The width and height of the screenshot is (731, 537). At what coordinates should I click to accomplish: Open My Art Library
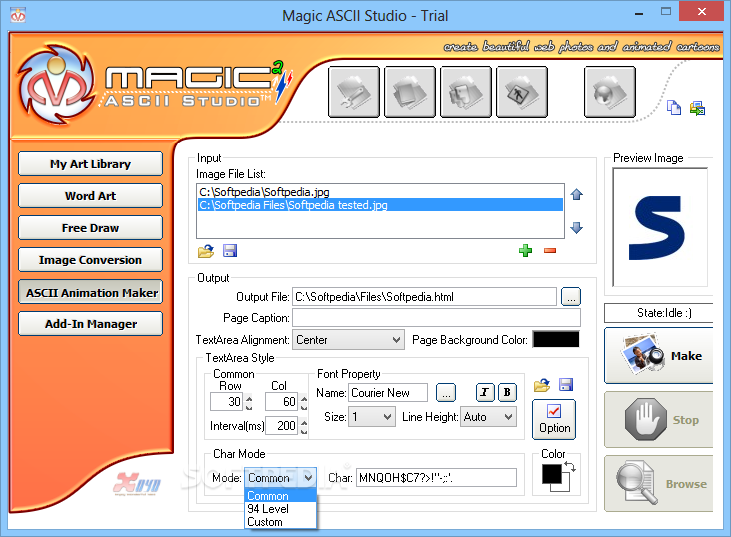90,164
